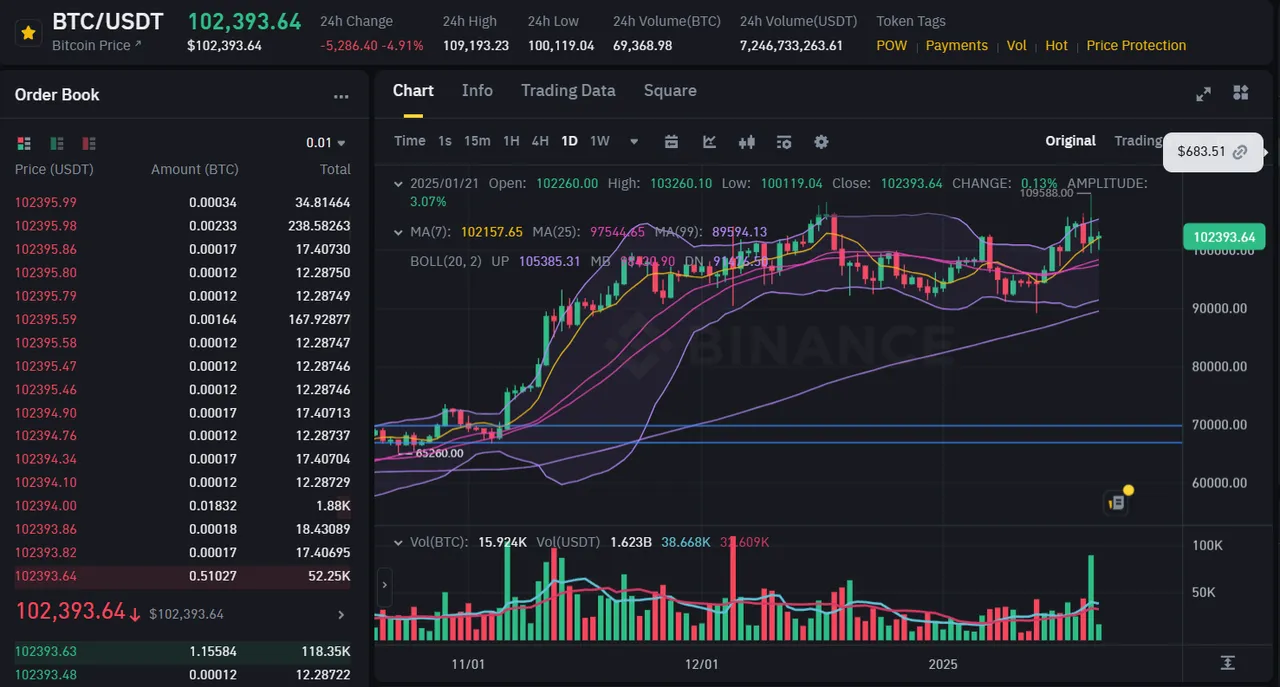Image resolution: width=1280 pixels, height=687 pixels.
Task: Open the order marker icon on chart
Action: (1117, 503)
